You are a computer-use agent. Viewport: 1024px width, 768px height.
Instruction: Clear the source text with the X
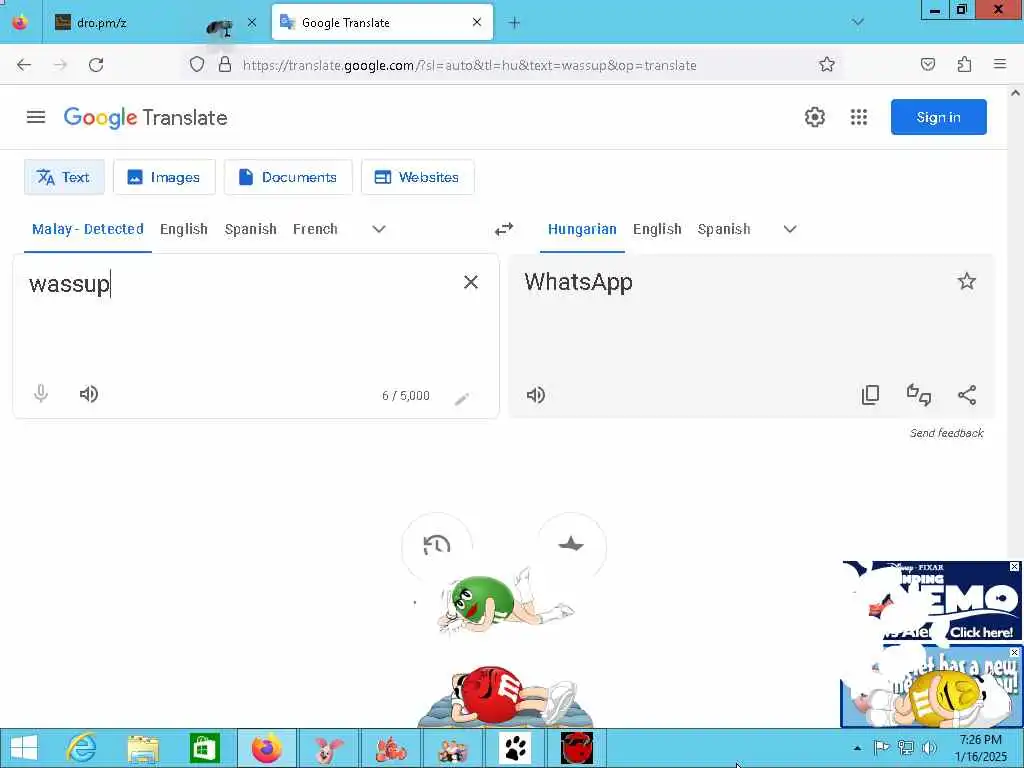click(471, 282)
